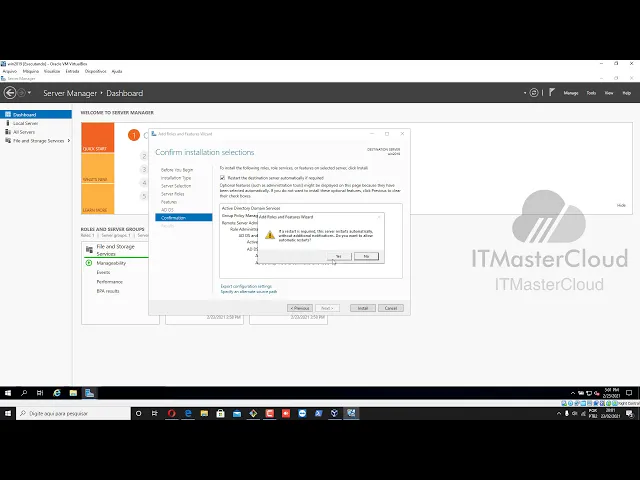Open the notifications flag in Server Manager
Image resolution: width=640 pixels, height=480 pixels.
click(x=552, y=93)
